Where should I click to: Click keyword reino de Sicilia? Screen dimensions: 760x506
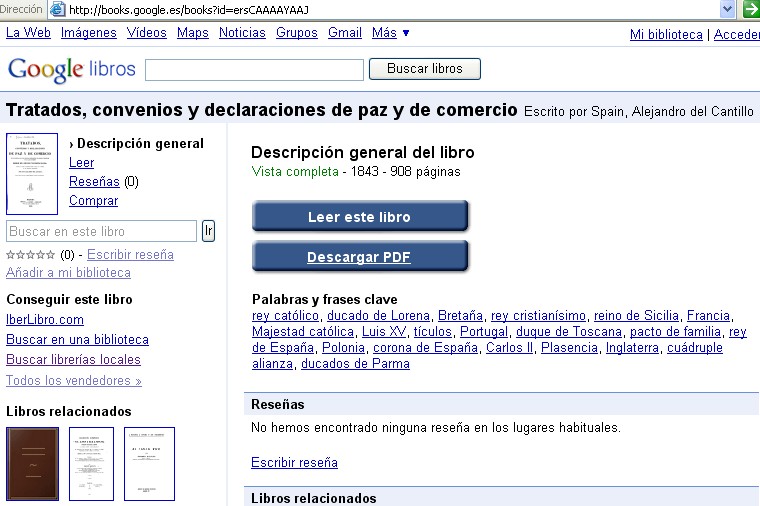[x=636, y=316]
